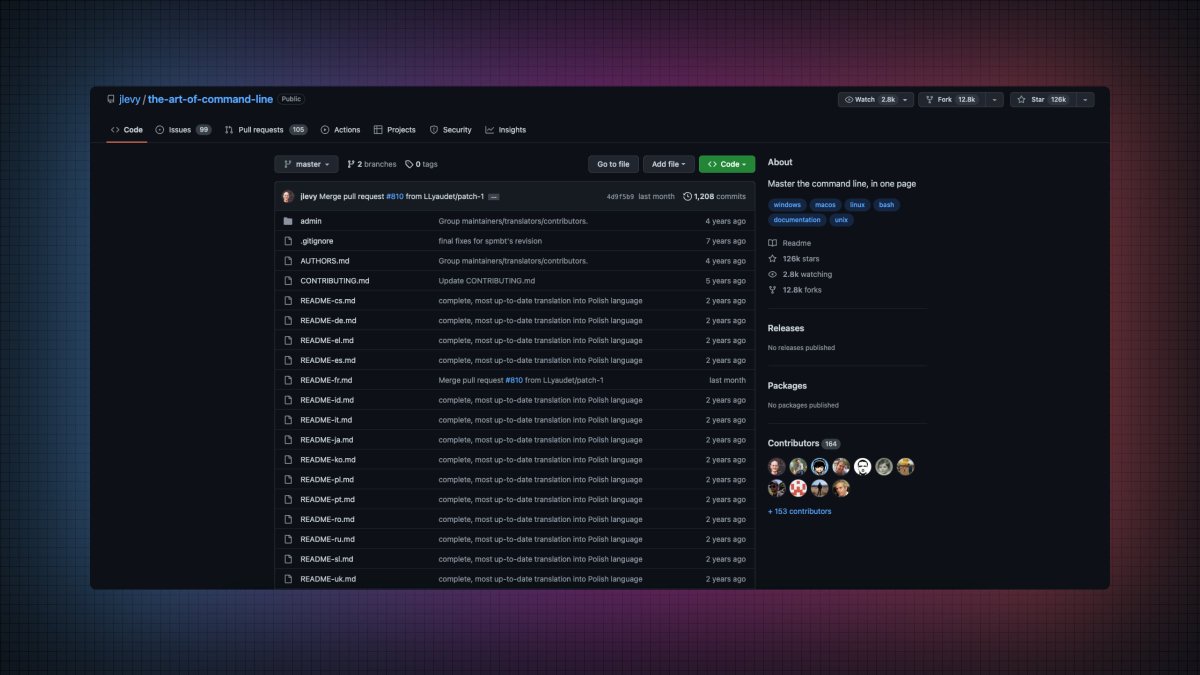1200x675 pixels.
Task: Open the admin folder icon
Action: (x=288, y=220)
